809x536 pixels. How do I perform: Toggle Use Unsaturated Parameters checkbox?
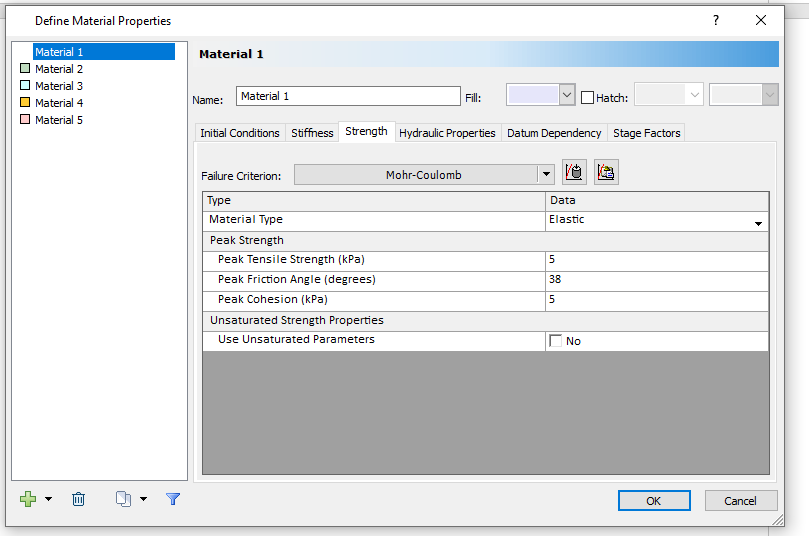[x=556, y=341]
